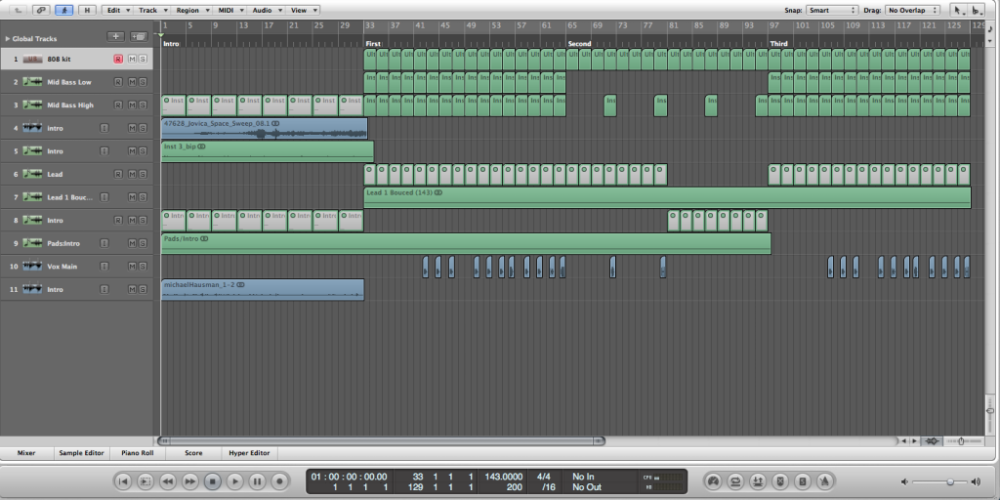Toggle the autopunch transport button
1000x500 pixels.
click(758, 481)
